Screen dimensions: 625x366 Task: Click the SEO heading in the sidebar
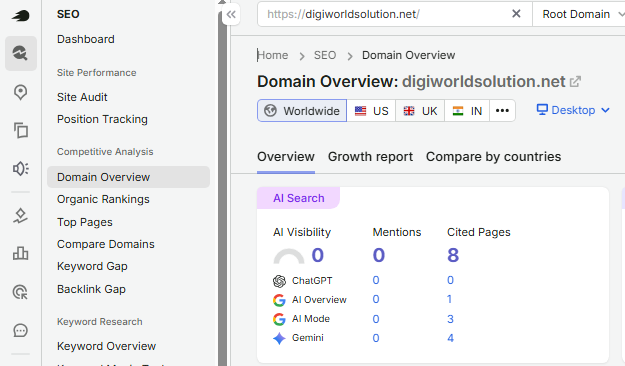pyautogui.click(x=68, y=14)
